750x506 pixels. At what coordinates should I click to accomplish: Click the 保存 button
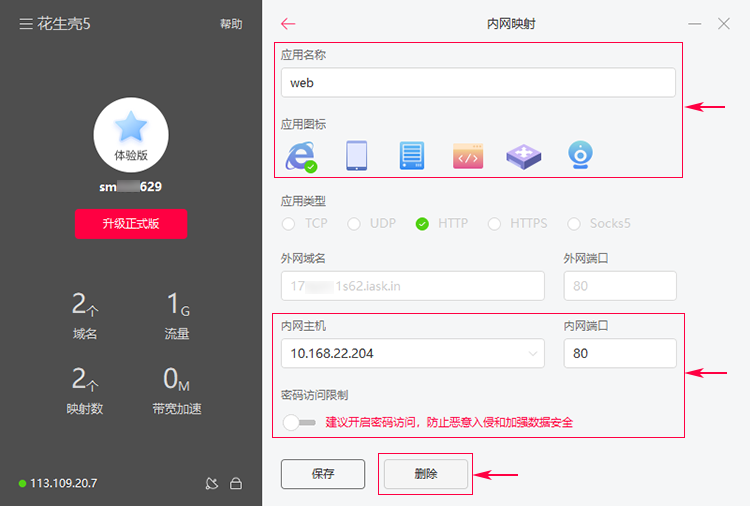323,474
